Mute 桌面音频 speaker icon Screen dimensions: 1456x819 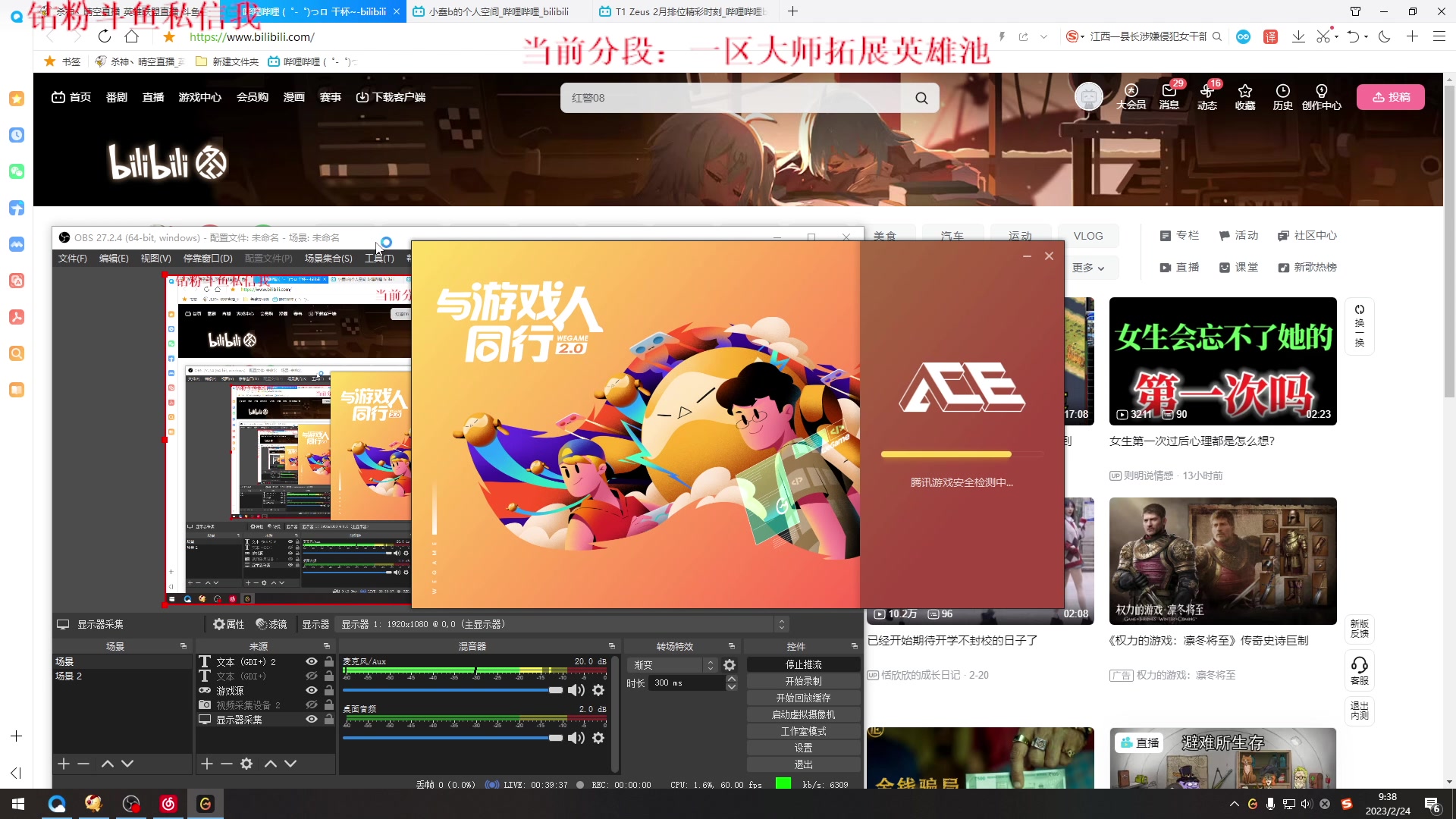tap(576, 738)
